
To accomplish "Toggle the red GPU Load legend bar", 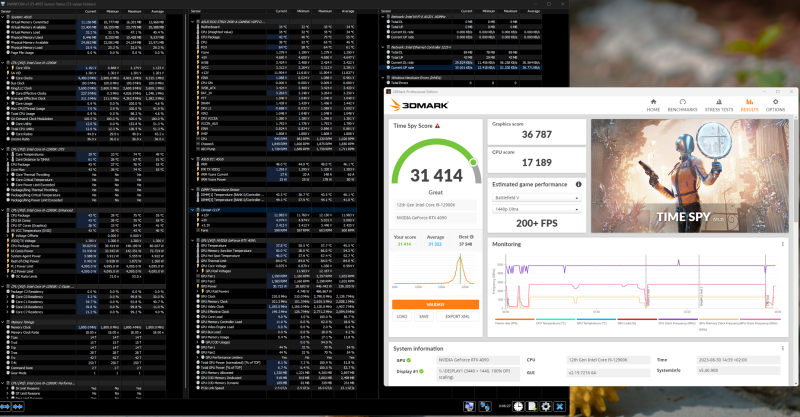I will [x=637, y=320].
